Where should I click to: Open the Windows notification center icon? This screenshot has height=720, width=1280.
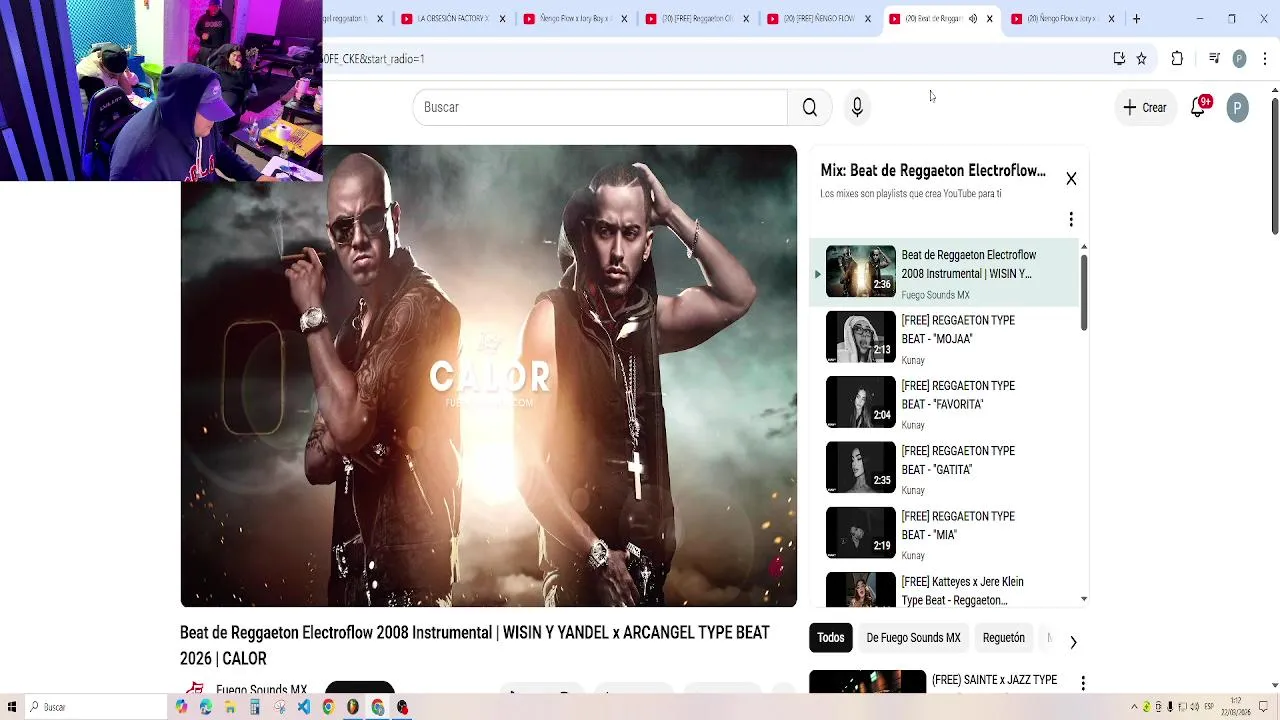[x=1265, y=707]
